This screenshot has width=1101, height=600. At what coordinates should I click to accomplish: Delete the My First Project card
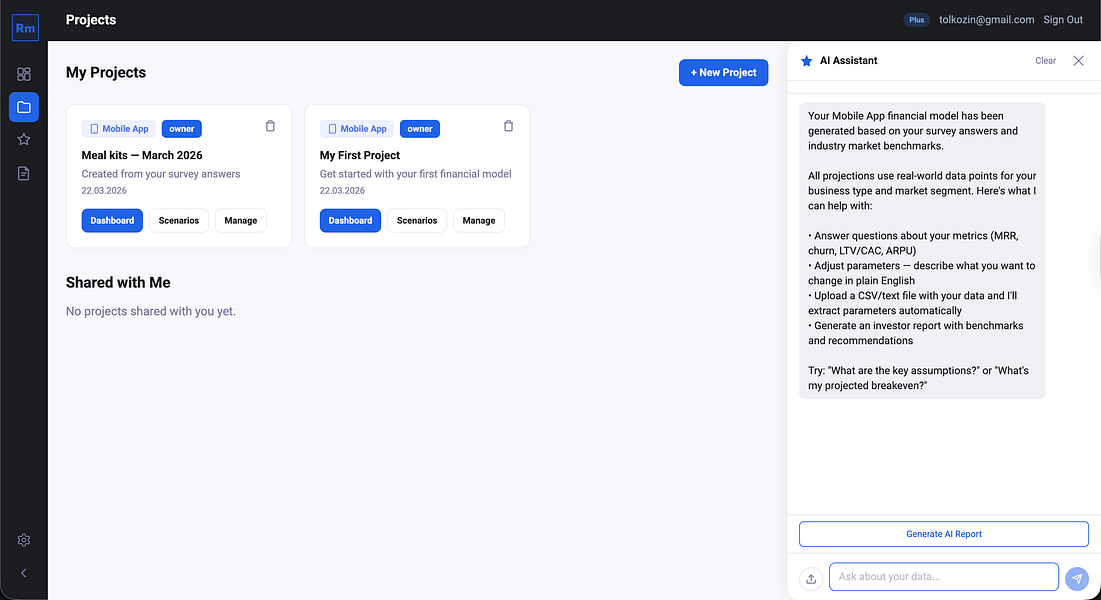coord(508,126)
